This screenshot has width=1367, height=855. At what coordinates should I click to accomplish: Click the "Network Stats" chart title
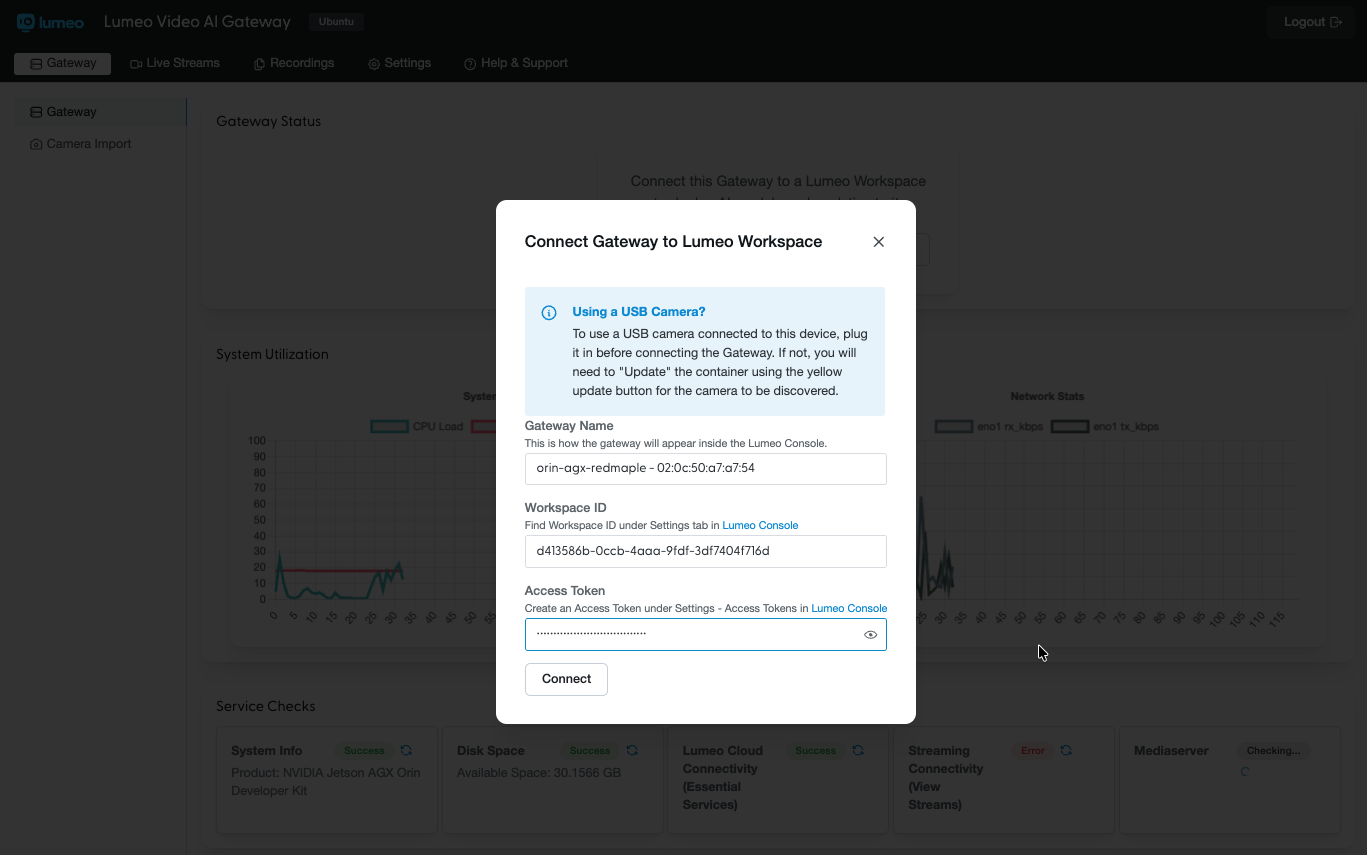1047,397
